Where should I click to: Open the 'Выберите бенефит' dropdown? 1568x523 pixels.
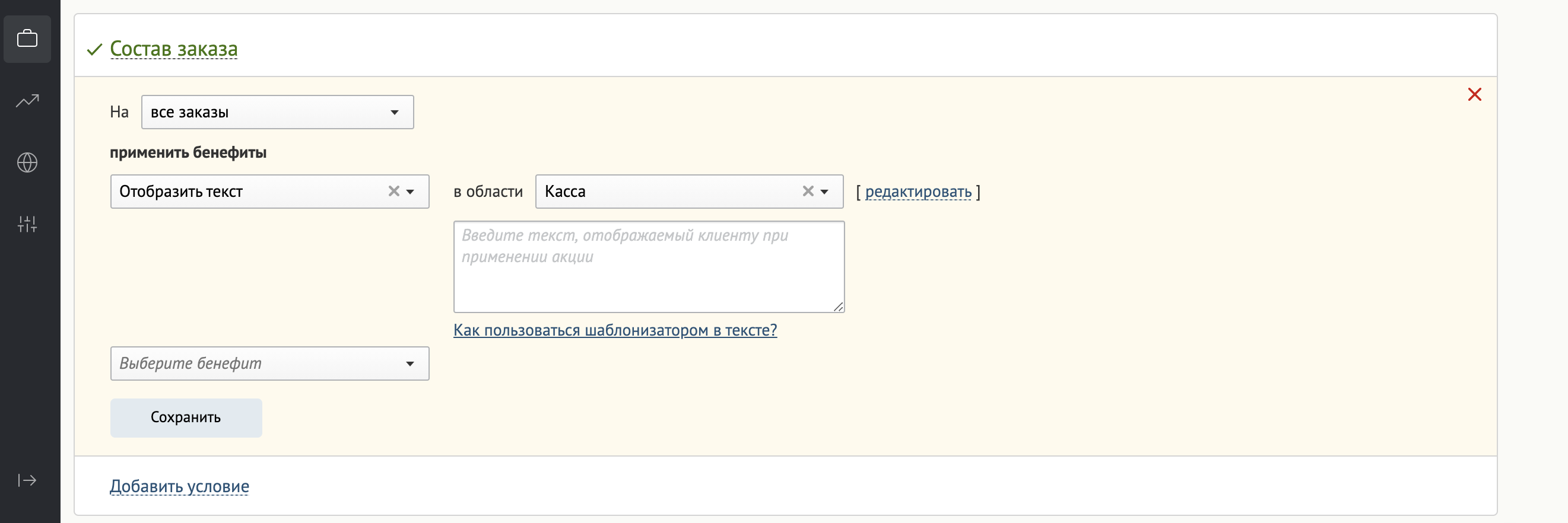coord(269,363)
